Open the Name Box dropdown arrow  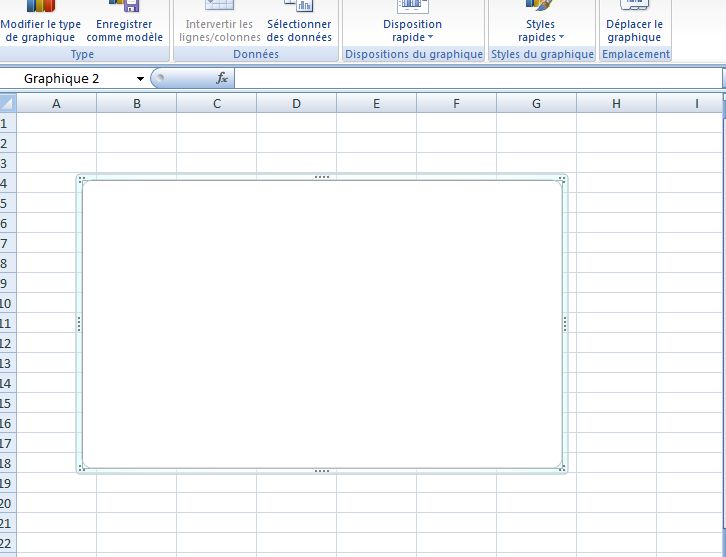point(139,78)
